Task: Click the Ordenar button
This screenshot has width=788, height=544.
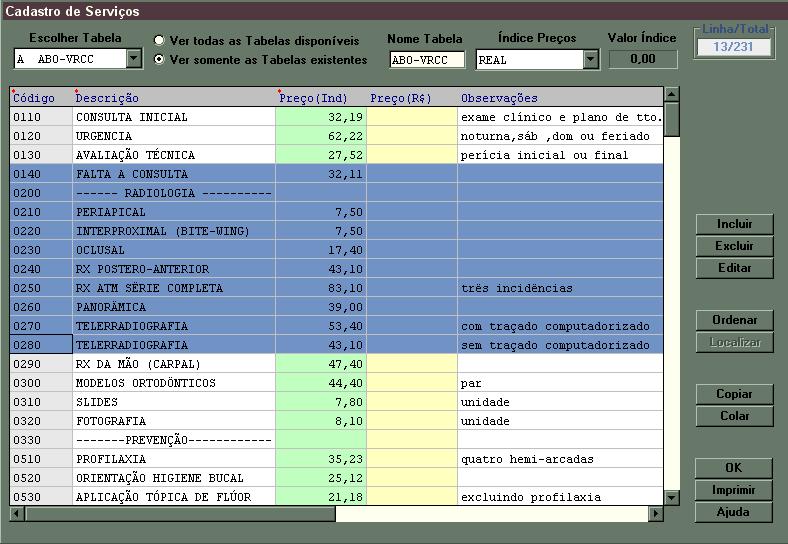Action: click(x=734, y=320)
